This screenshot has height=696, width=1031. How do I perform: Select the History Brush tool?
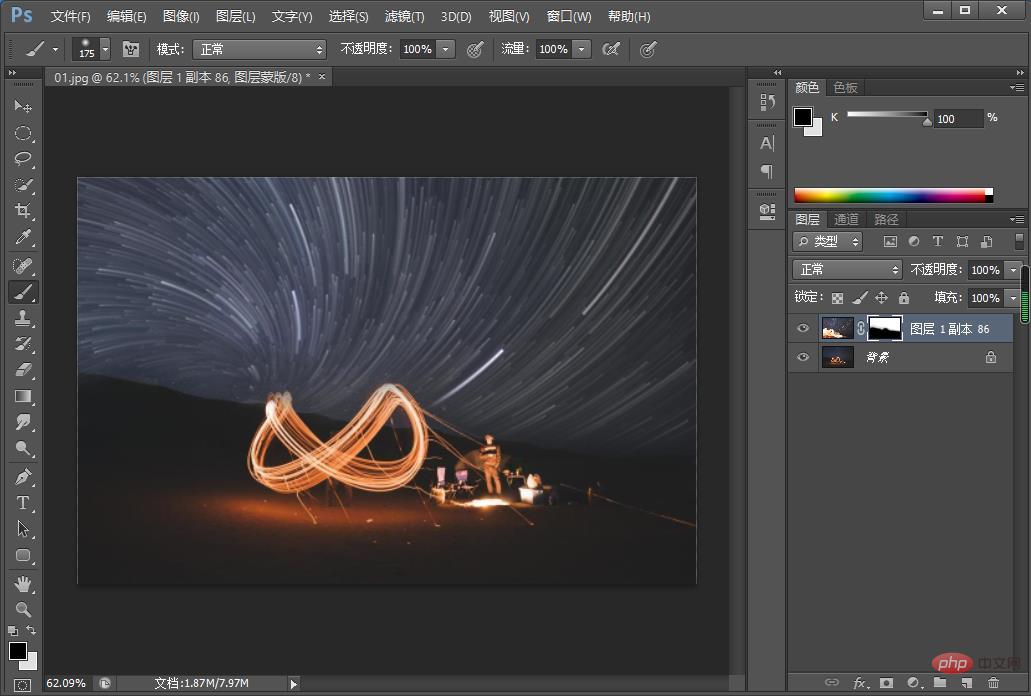tap(23, 344)
